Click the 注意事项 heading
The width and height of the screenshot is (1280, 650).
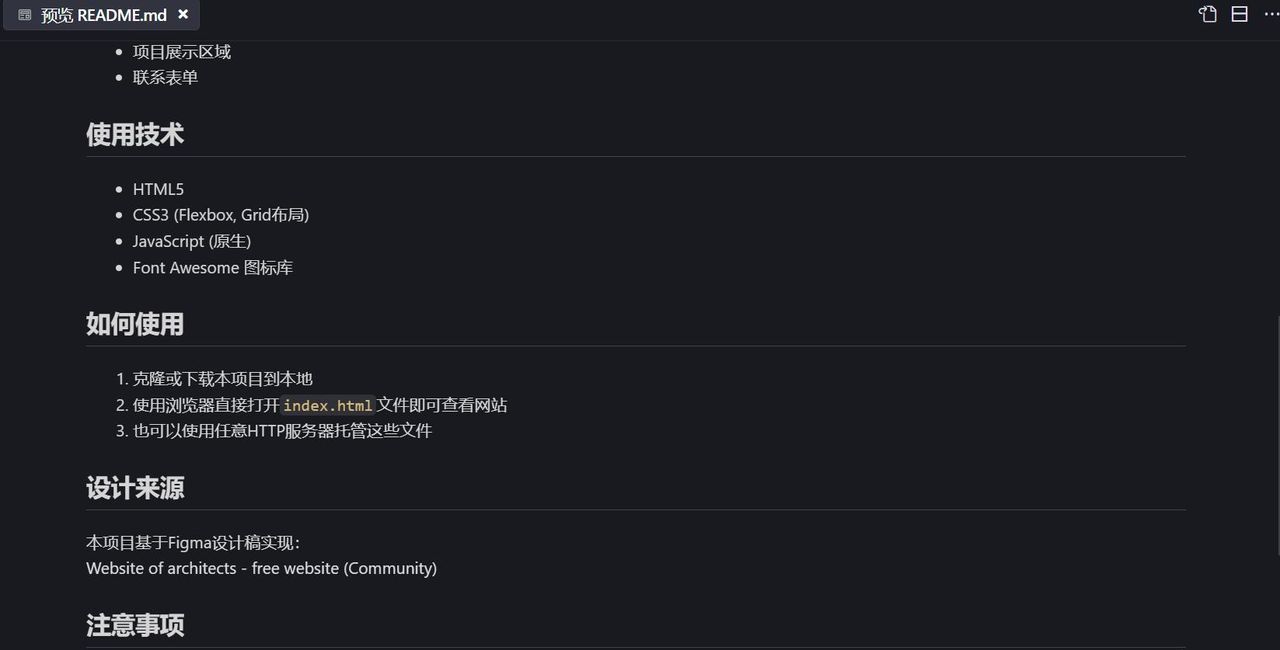pyautogui.click(x=135, y=626)
